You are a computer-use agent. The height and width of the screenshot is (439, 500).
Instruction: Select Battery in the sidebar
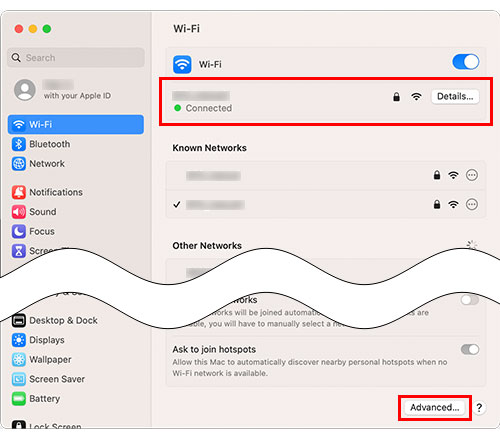pos(76,399)
